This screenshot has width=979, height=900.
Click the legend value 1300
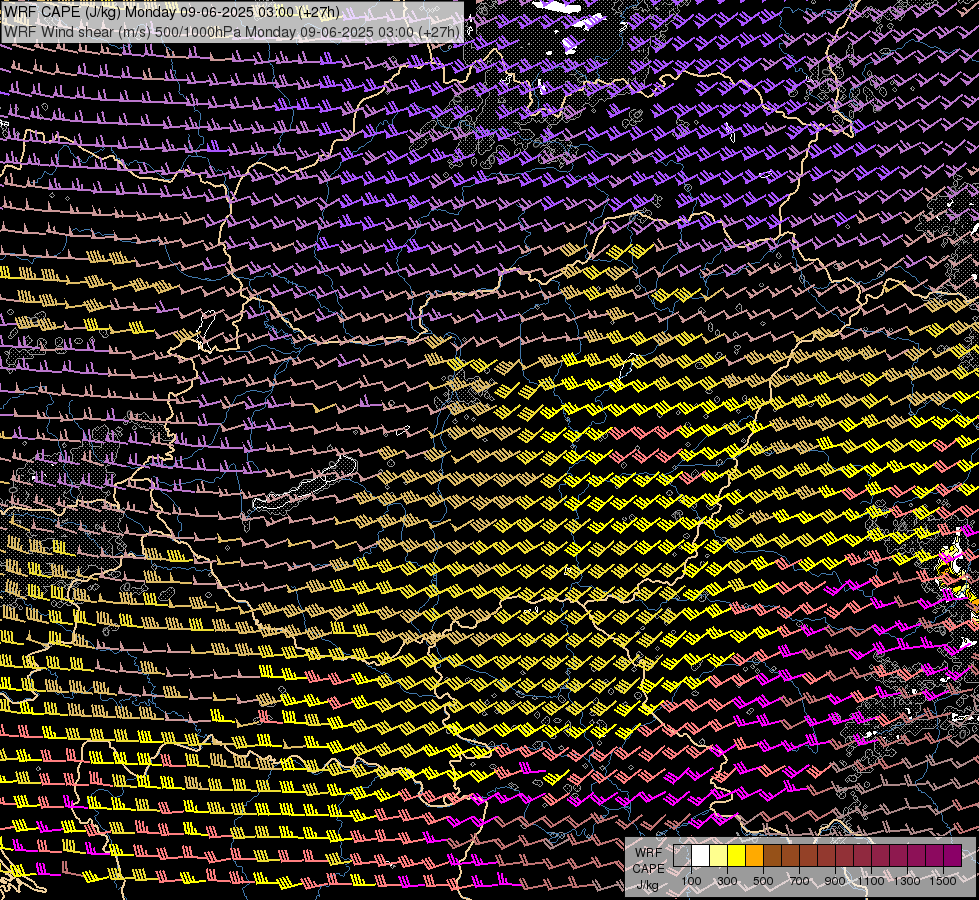907,881
